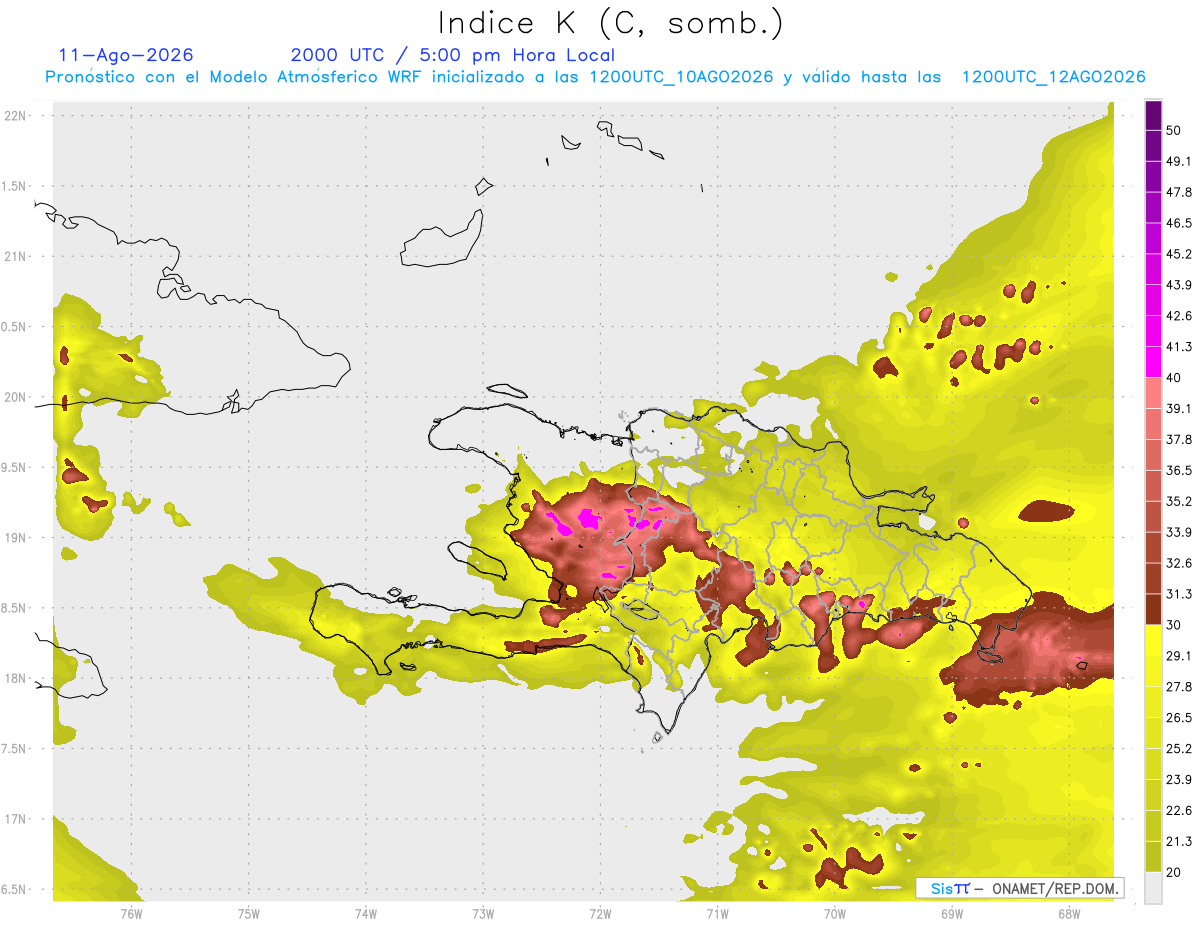Click the "27.8" color bar value
The width and height of the screenshot is (1200, 927).
pyautogui.click(x=1179, y=686)
